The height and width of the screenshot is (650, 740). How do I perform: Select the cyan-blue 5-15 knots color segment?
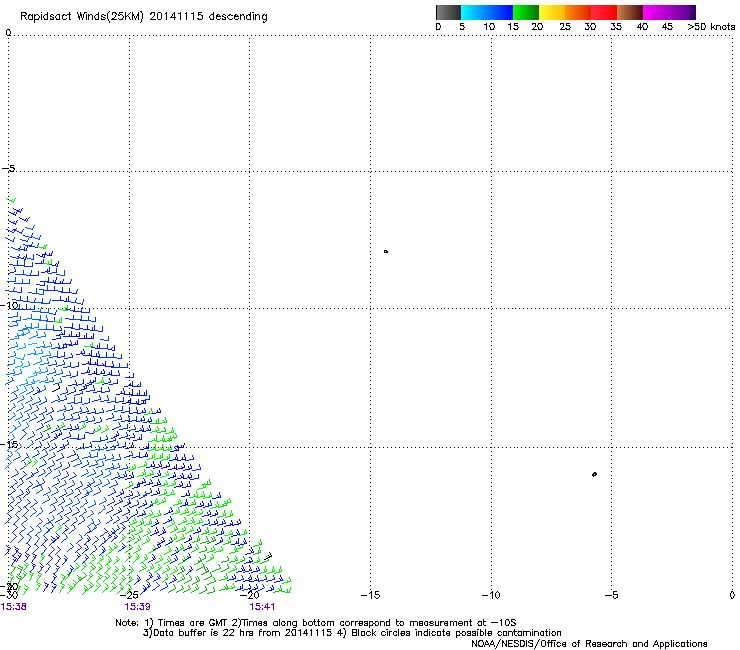[x=487, y=12]
